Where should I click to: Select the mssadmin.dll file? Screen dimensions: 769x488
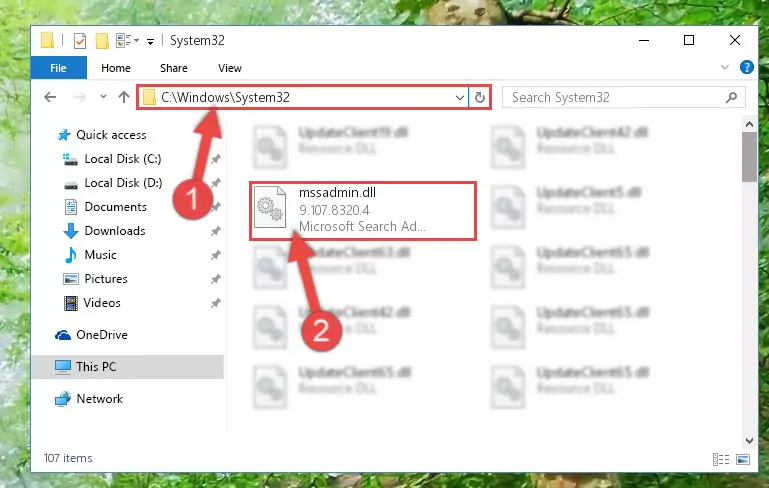coord(363,210)
